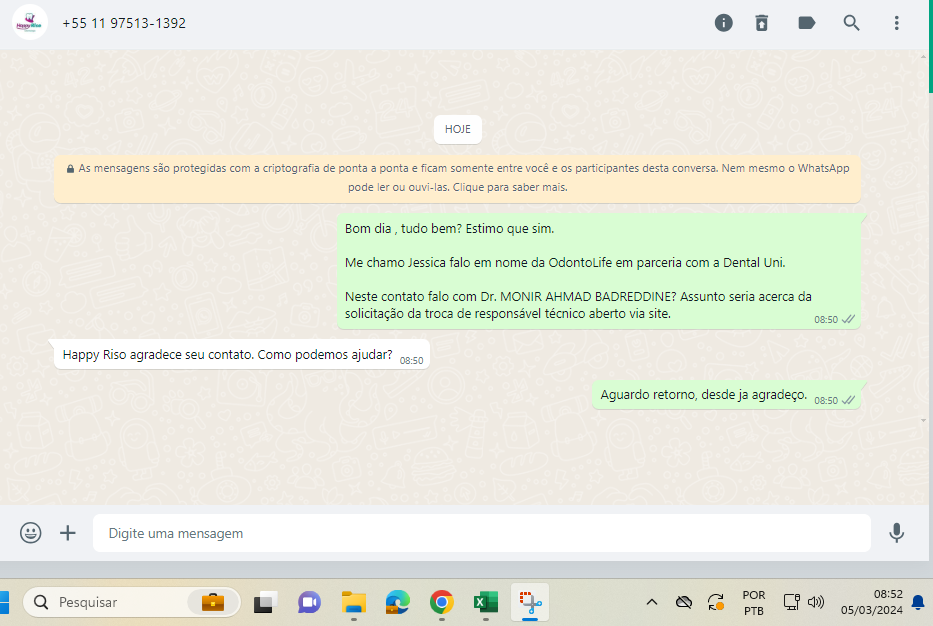933x626 pixels.
Task: Focus the Digite uma mensagem field
Action: (481, 533)
